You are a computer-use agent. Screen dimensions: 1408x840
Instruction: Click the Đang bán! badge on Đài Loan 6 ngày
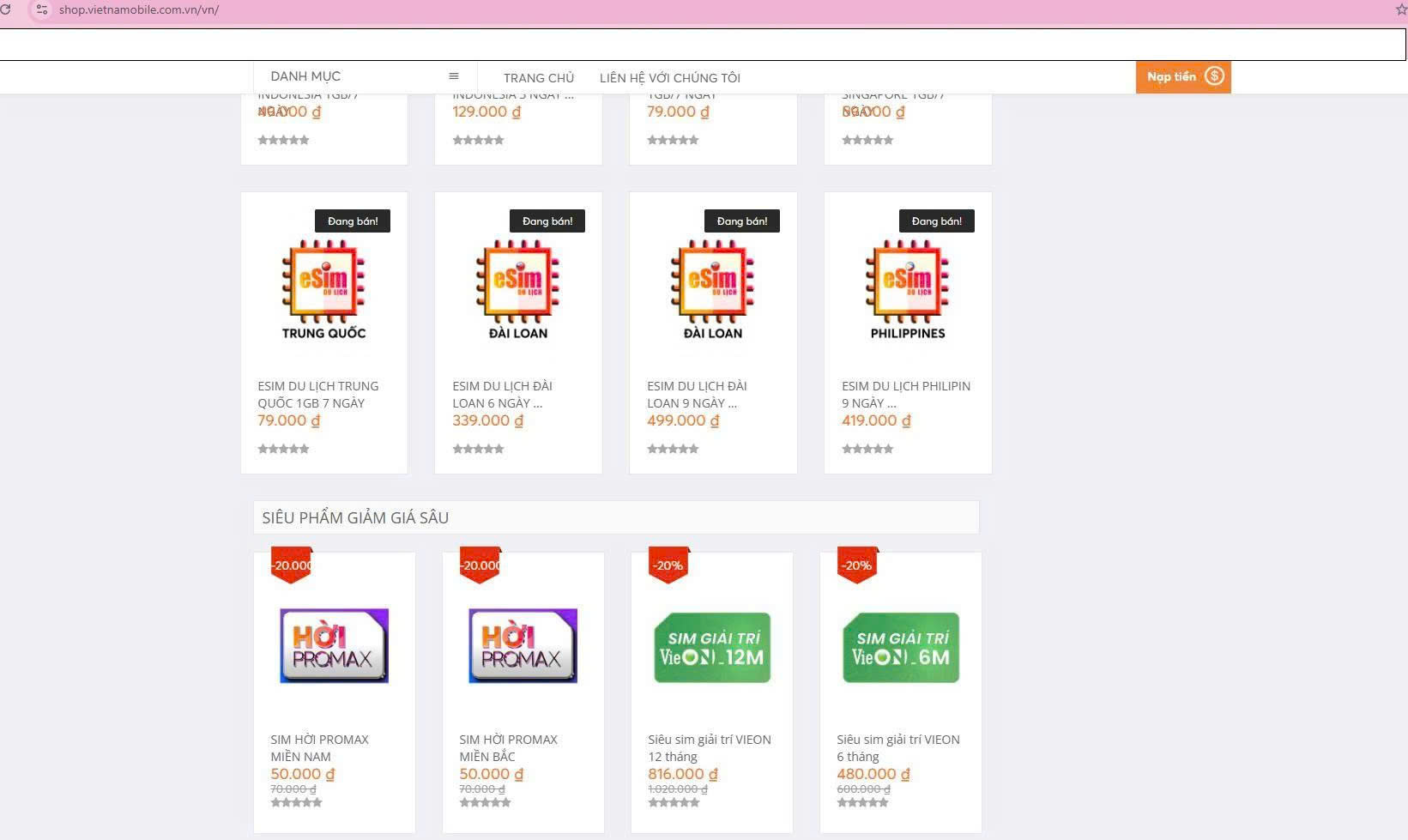547,221
